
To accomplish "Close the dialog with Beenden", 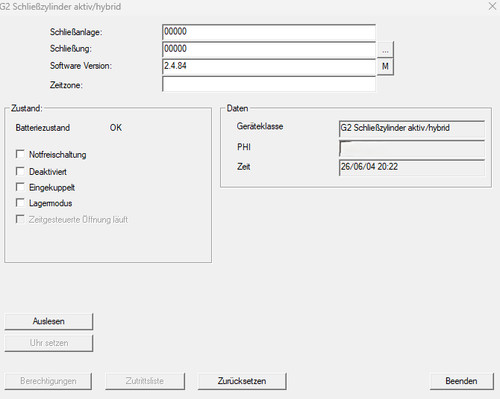I will click(x=462, y=381).
